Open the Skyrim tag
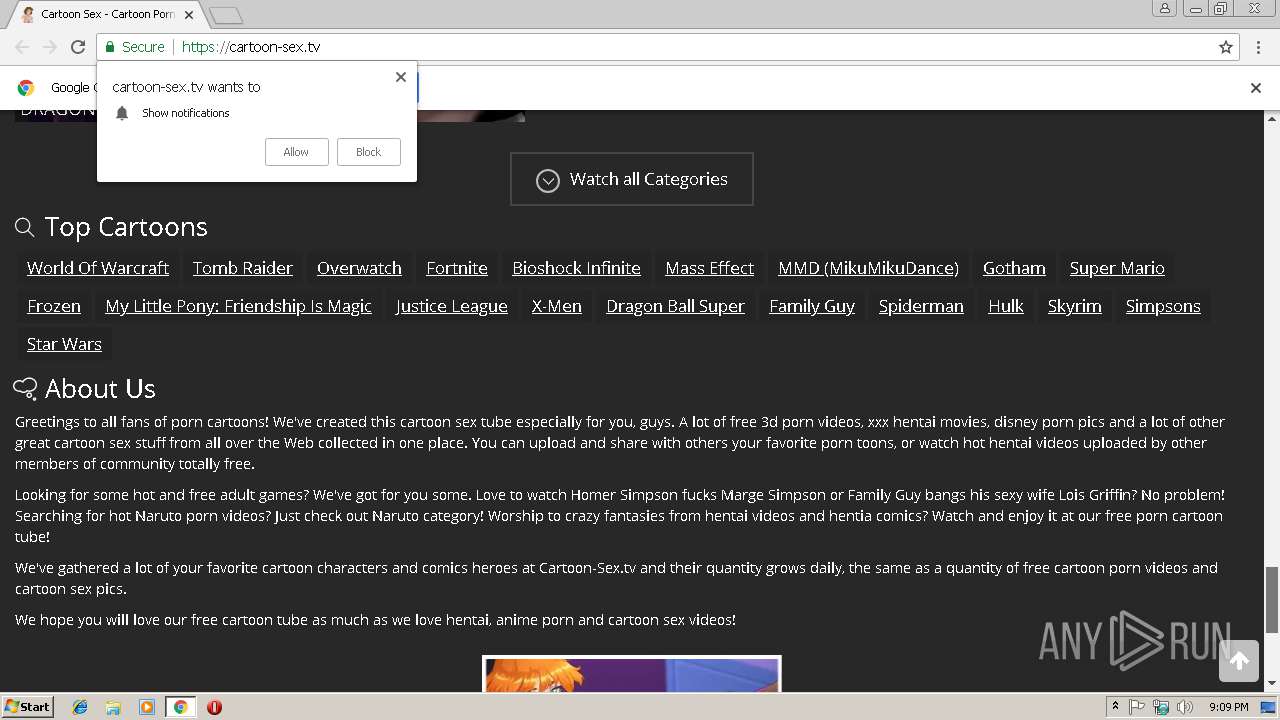Viewport: 1280px width, 720px height. 1075,306
